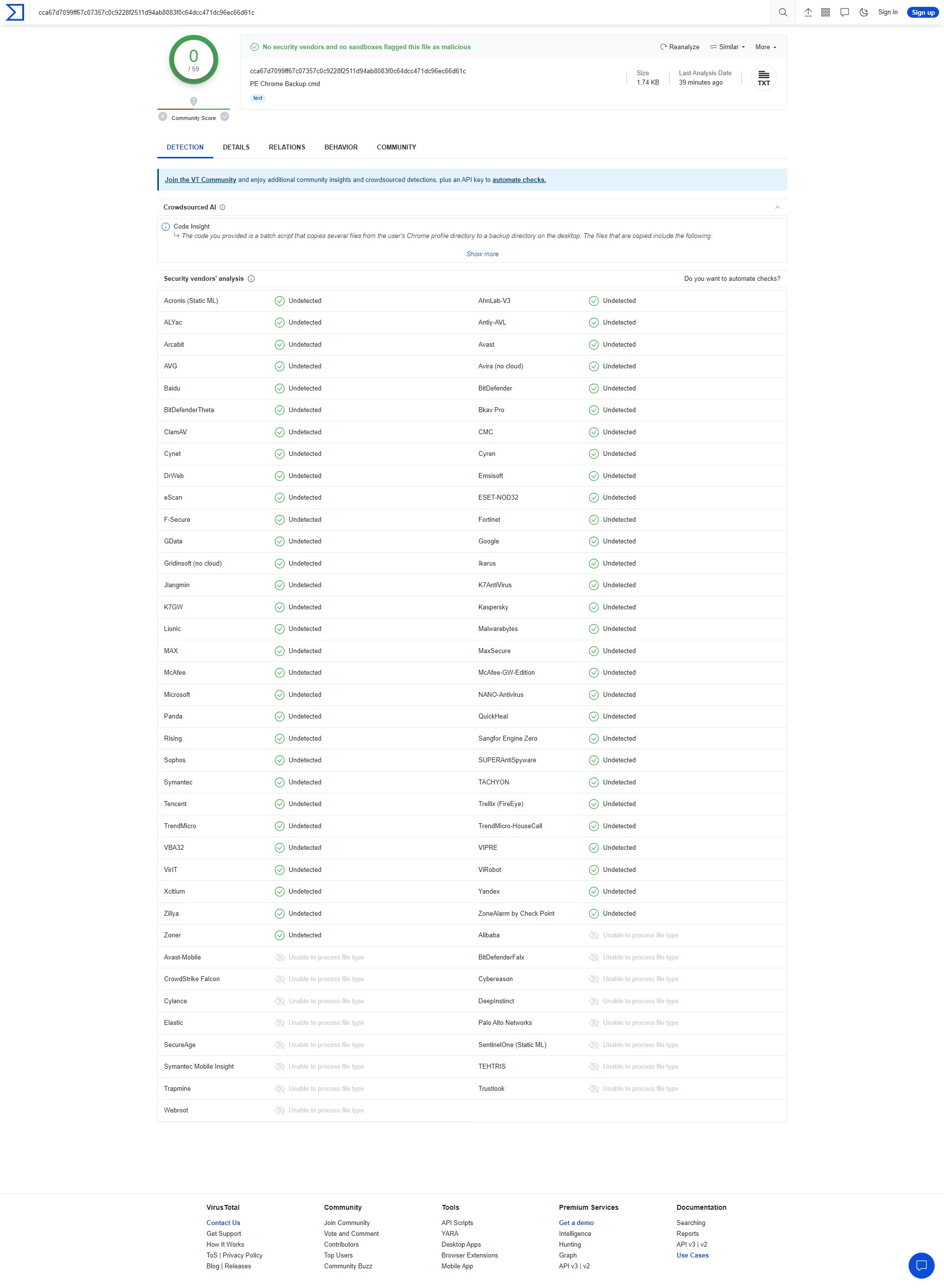Click the Kaspersky Undetected check icon

pos(594,607)
